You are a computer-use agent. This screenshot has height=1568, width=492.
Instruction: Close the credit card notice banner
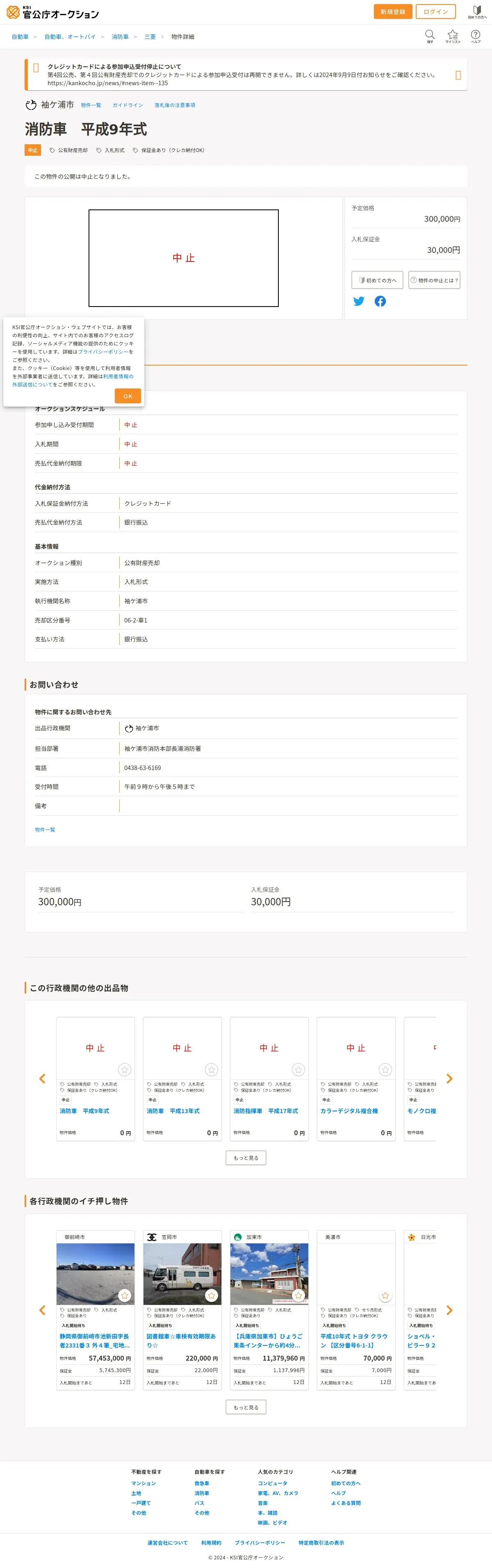pos(458,75)
